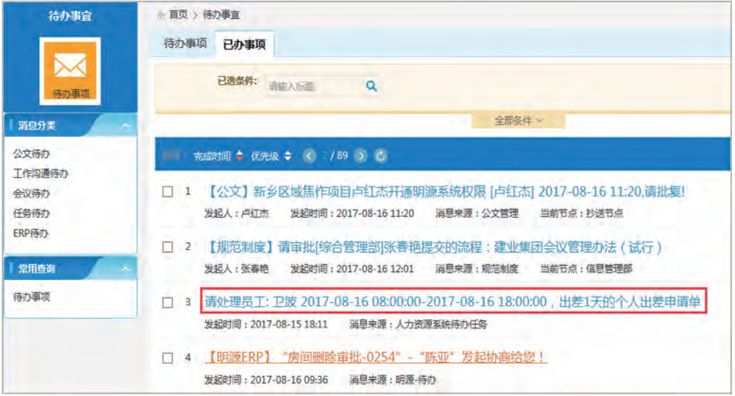Collapse the 常用查询 panel
Viewport: 735px width, 396px height.
(x=126, y=269)
